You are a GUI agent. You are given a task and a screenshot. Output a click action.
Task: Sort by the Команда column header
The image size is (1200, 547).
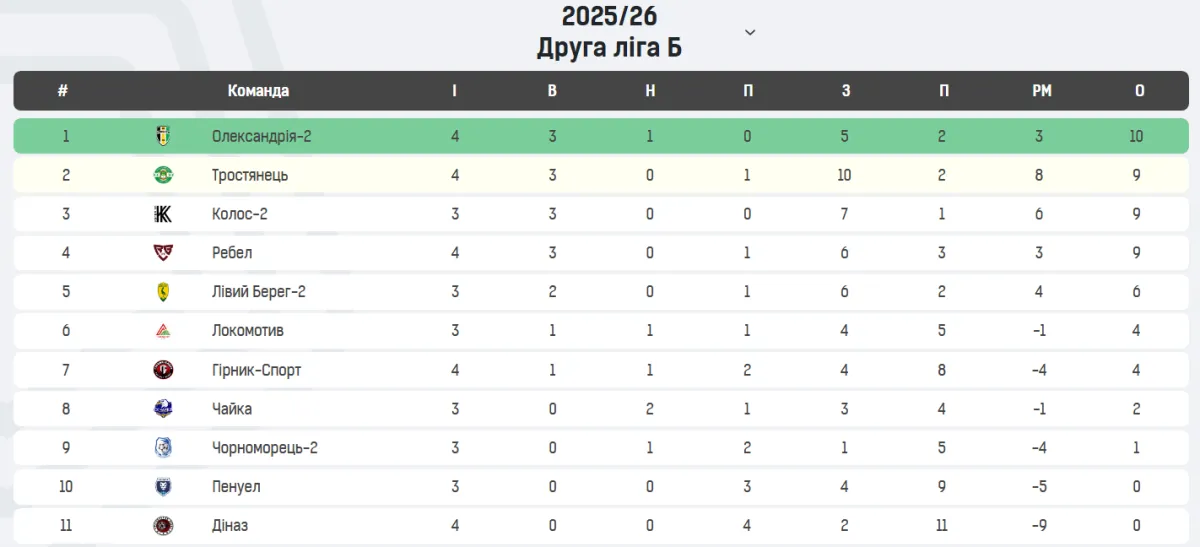coord(258,91)
